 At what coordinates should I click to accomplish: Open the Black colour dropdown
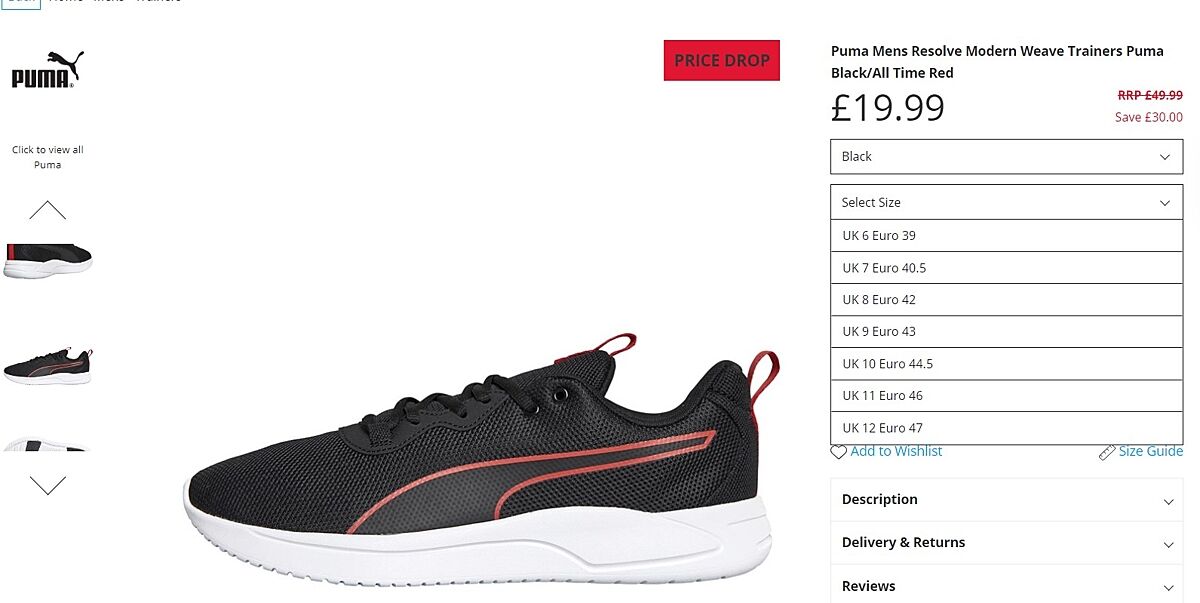(x=1007, y=157)
